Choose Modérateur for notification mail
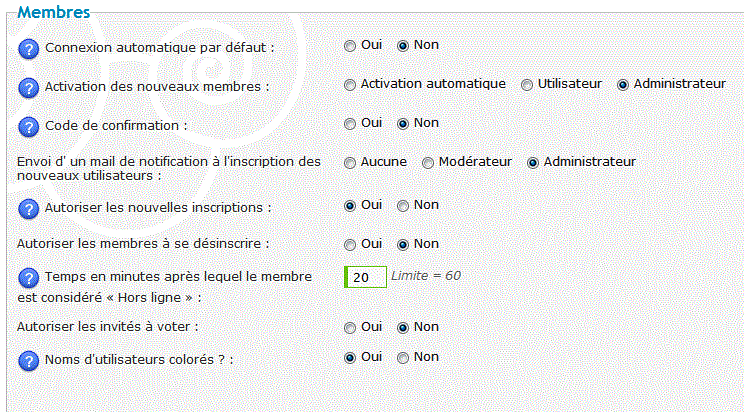 tap(428, 163)
